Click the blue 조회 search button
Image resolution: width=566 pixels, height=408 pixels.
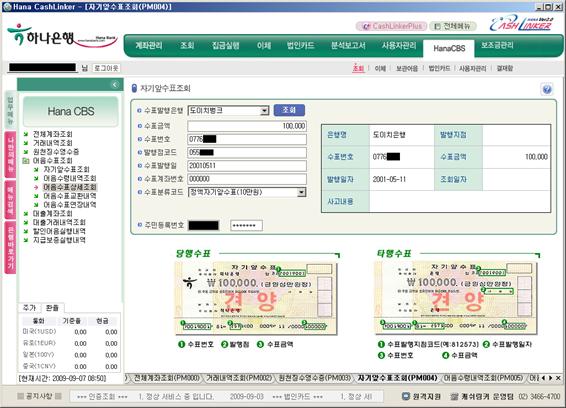(289, 110)
